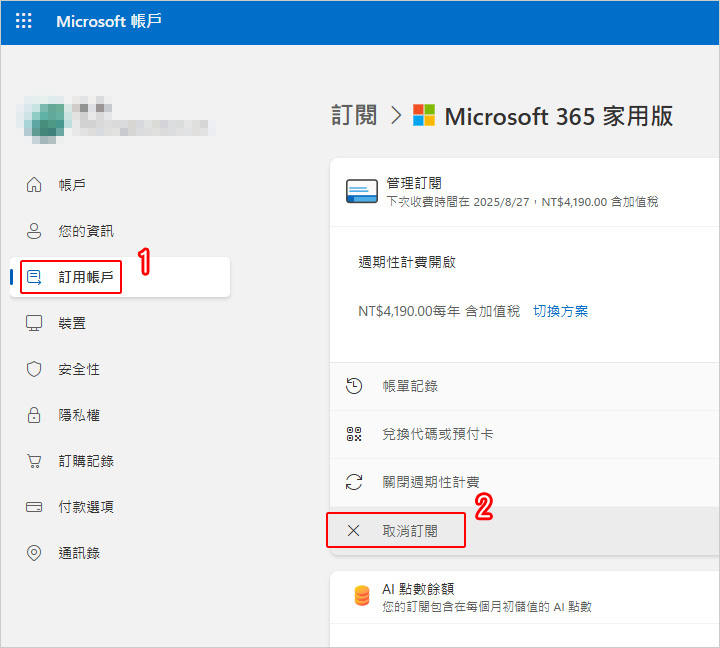Open the Microsoft apps launcher grid

[23, 21]
